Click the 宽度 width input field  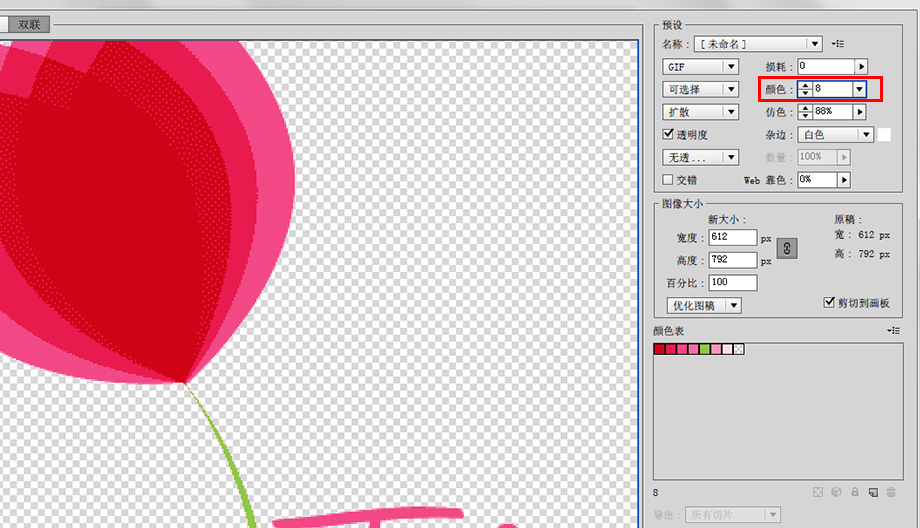[732, 238]
